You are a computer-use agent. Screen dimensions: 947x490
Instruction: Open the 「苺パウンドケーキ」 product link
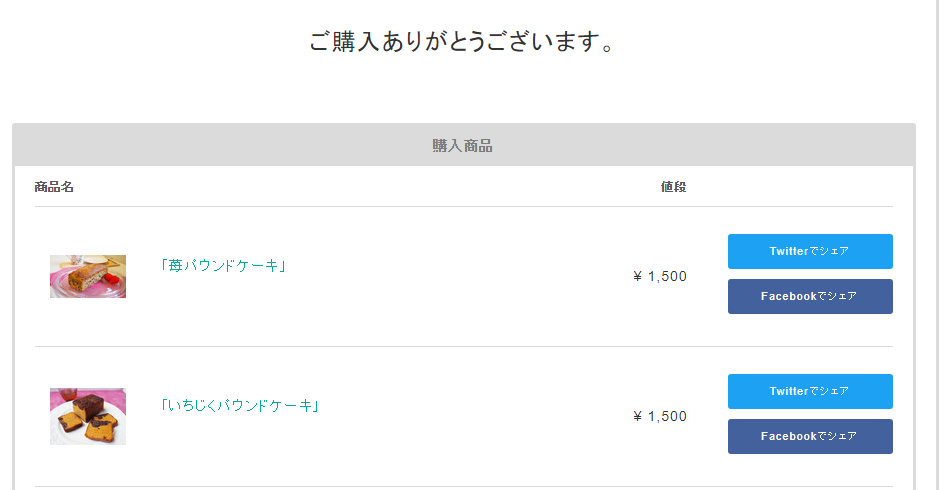tap(223, 265)
